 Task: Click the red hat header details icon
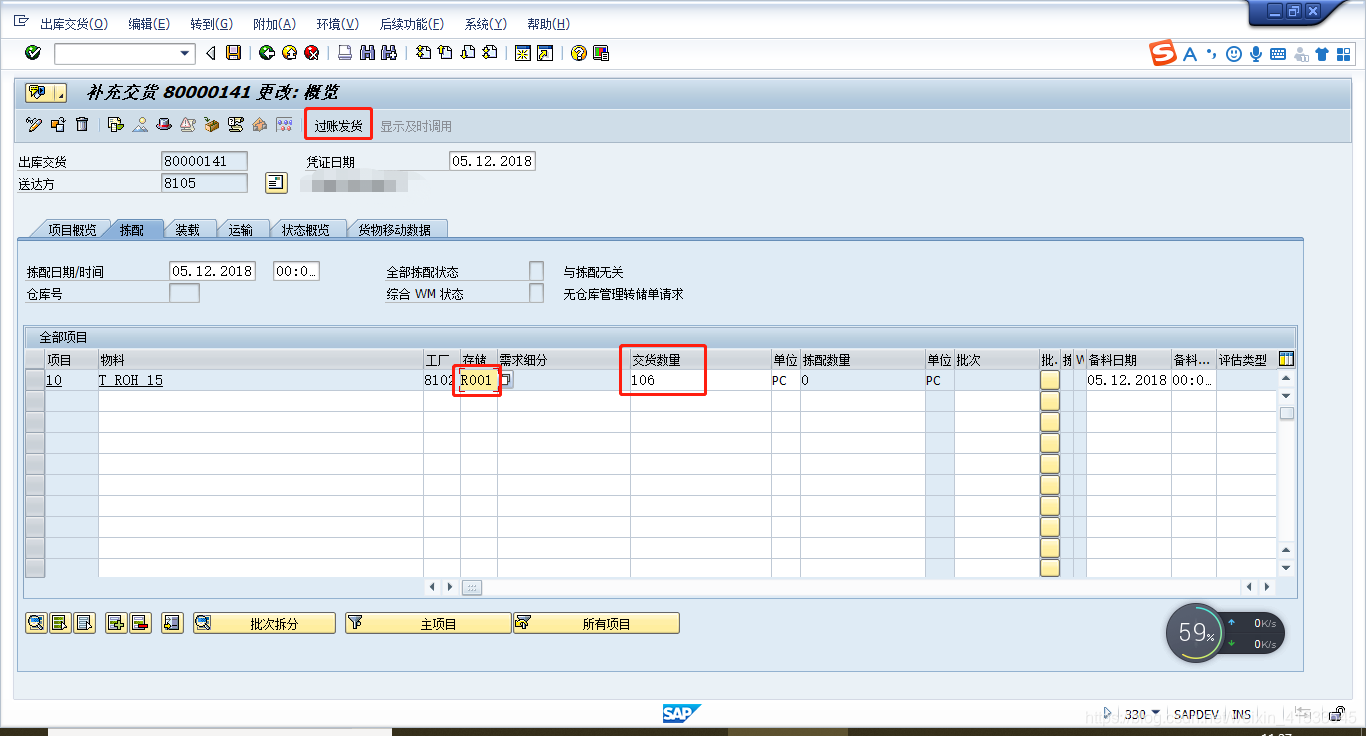coord(164,125)
